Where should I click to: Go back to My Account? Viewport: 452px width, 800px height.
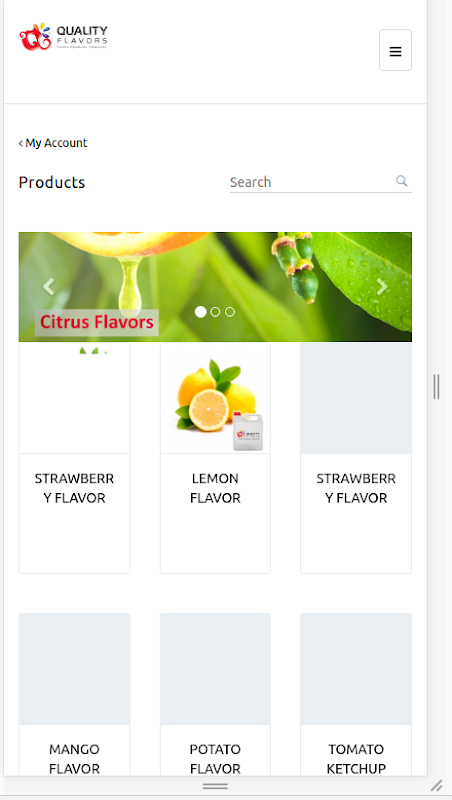point(53,143)
